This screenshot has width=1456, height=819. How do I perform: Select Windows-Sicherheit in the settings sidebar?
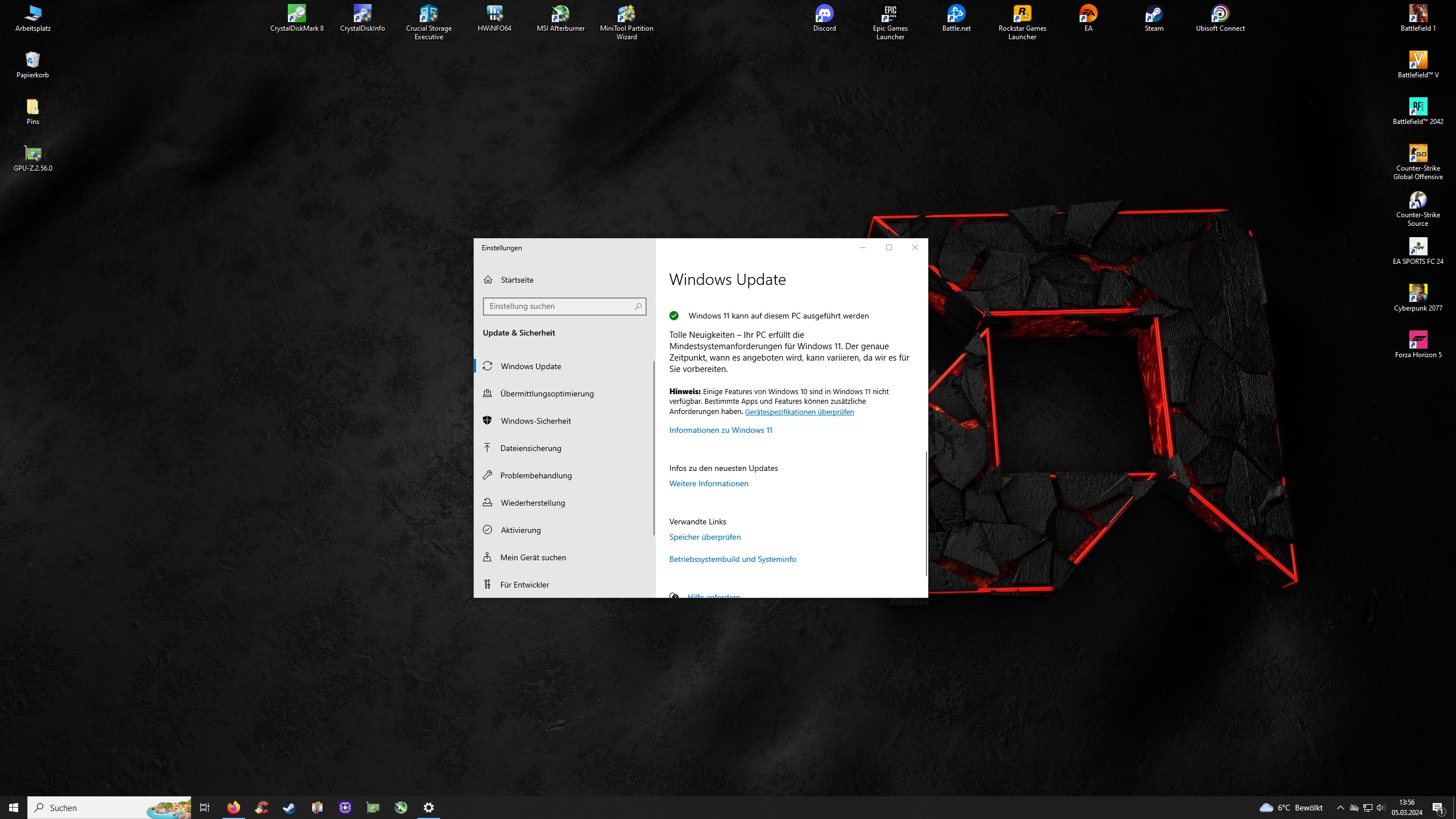(535, 421)
